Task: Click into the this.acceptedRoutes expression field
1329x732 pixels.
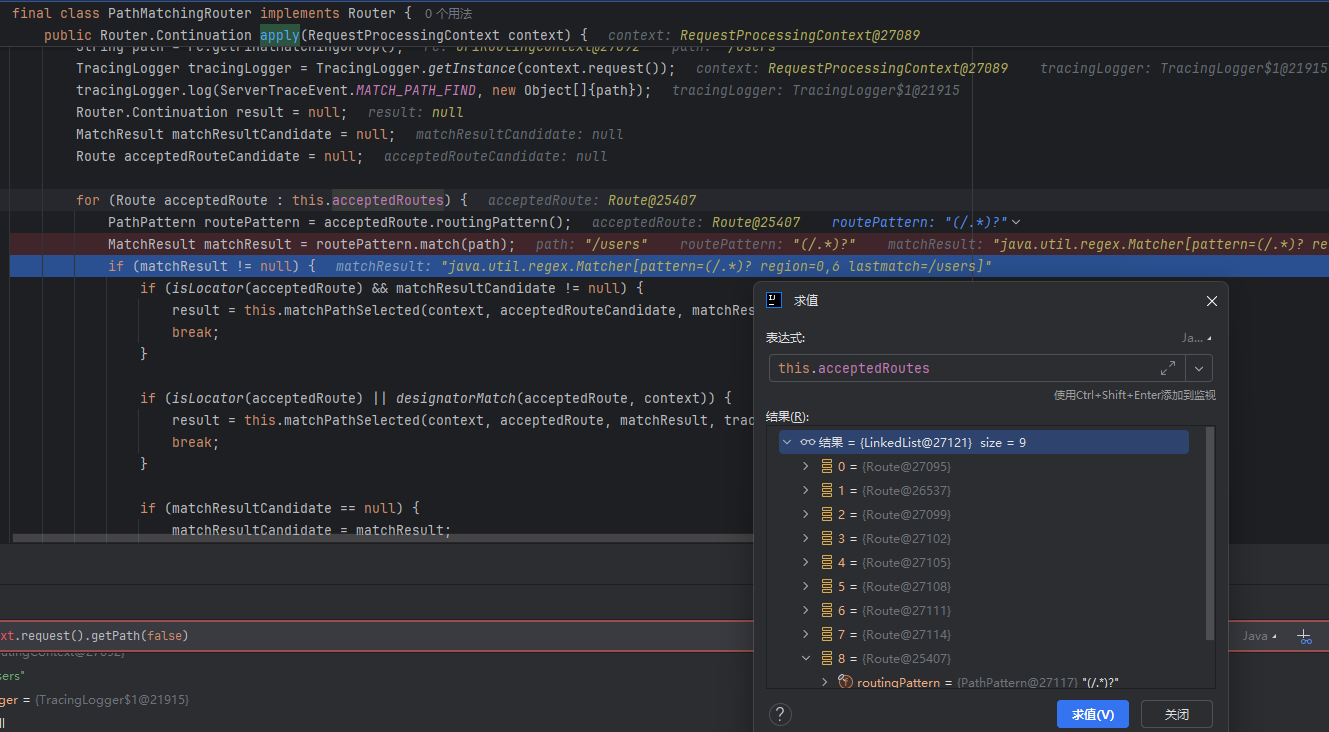Action: coord(977,368)
